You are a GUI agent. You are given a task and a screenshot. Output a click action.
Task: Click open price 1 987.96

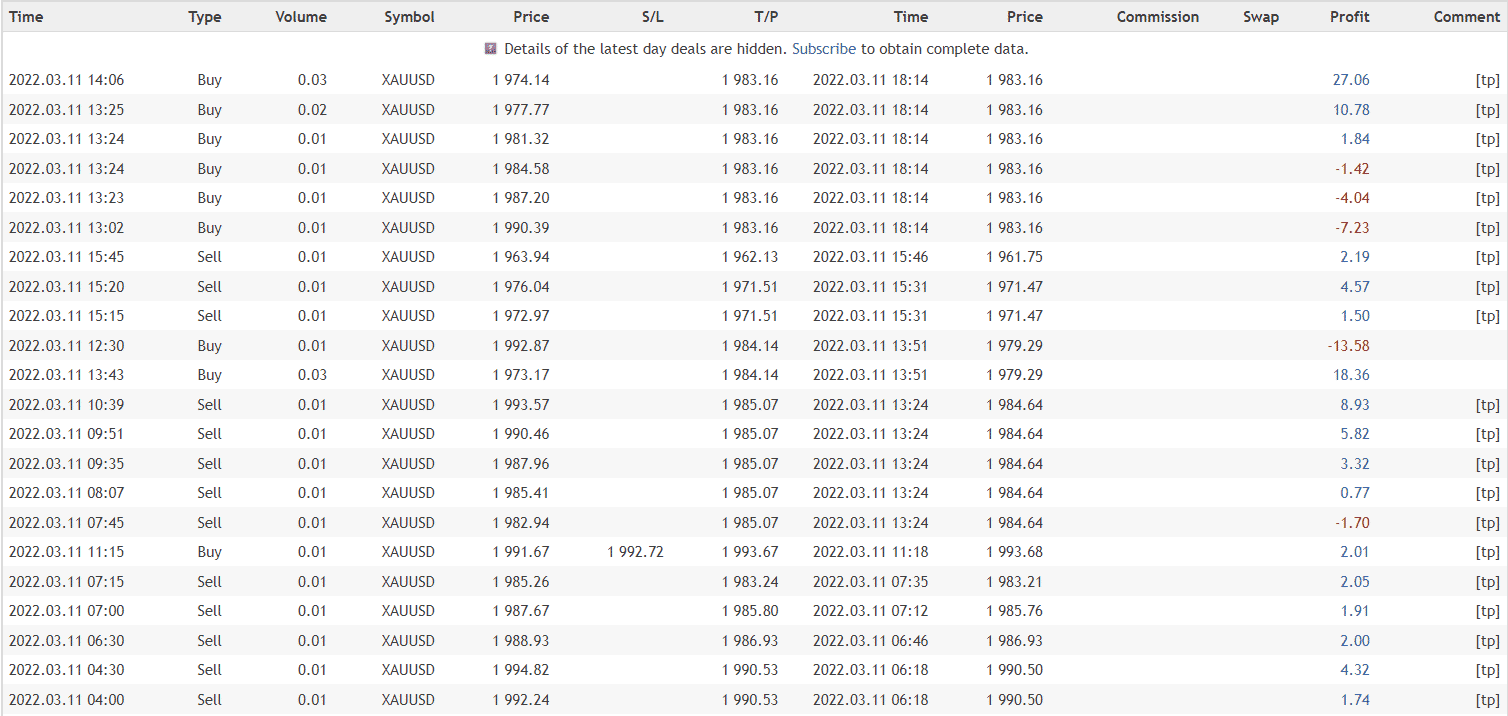[x=521, y=464]
